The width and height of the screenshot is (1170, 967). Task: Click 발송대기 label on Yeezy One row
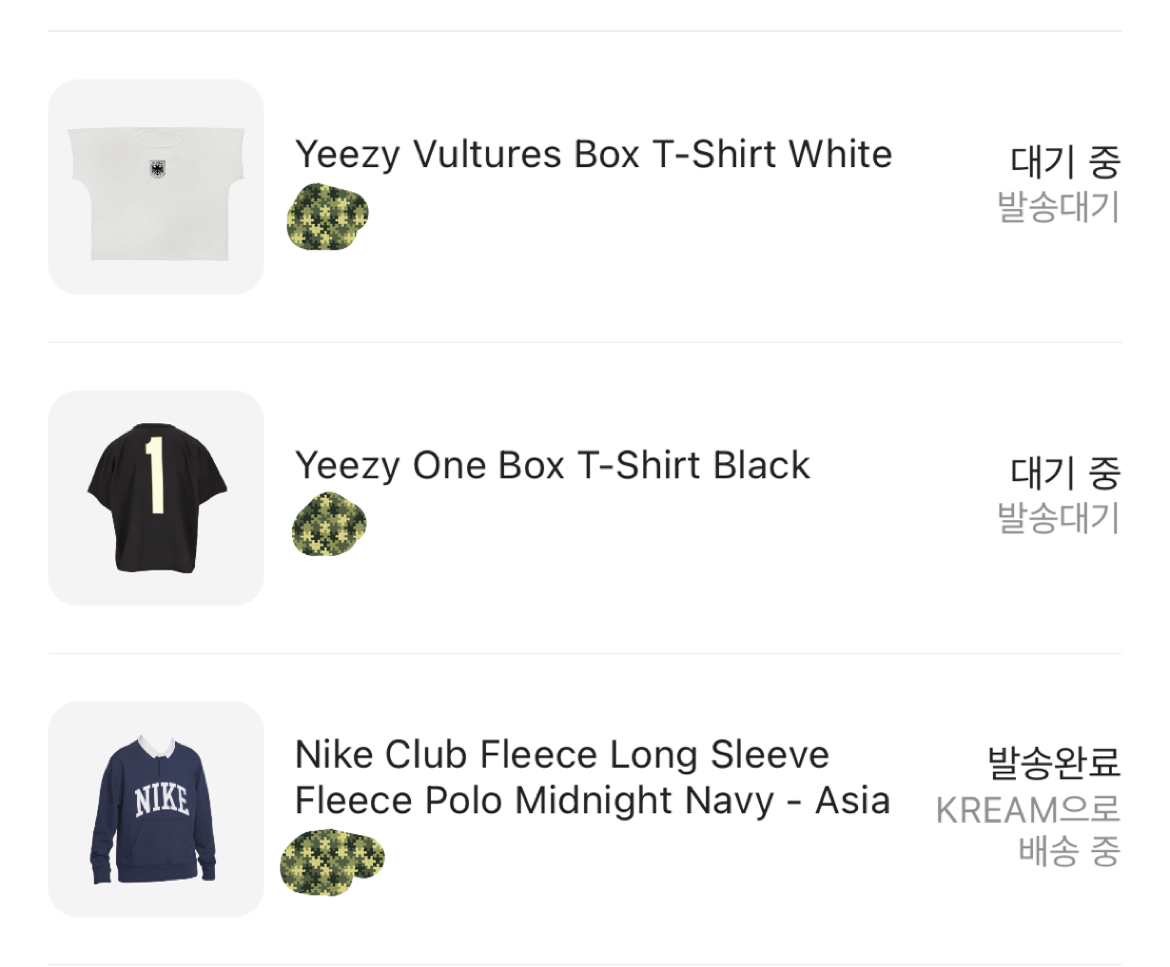pyautogui.click(x=1059, y=518)
